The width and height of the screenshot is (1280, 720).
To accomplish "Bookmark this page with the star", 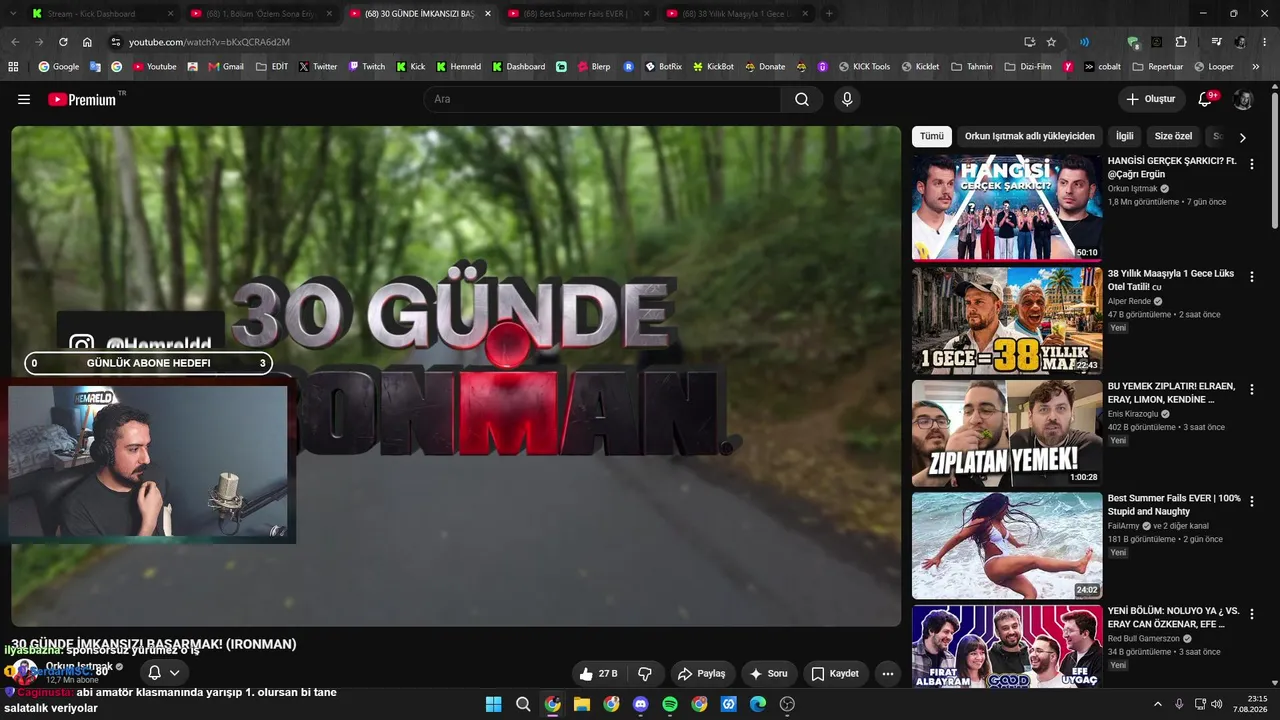I will [x=1051, y=42].
